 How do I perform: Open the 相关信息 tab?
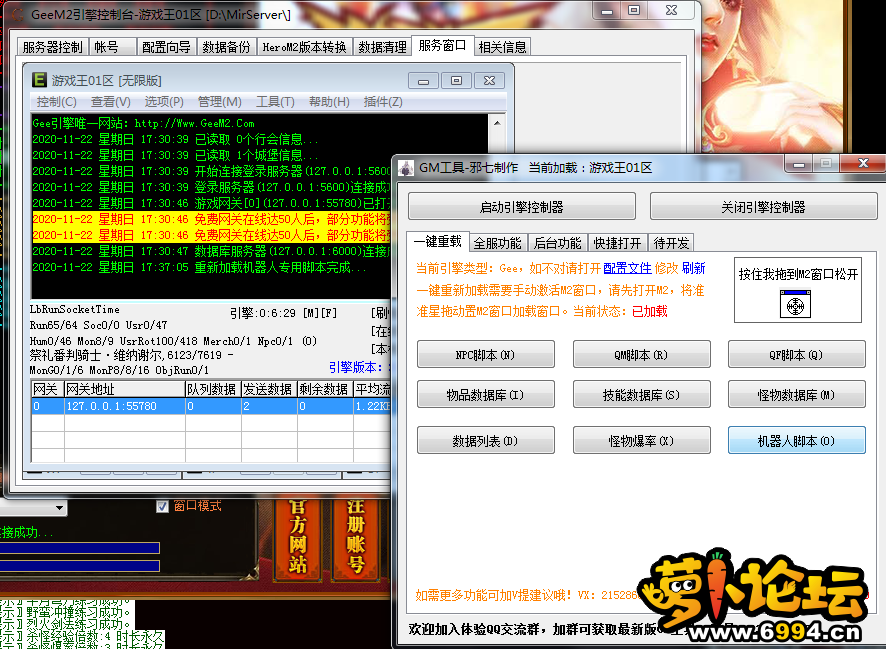502,47
